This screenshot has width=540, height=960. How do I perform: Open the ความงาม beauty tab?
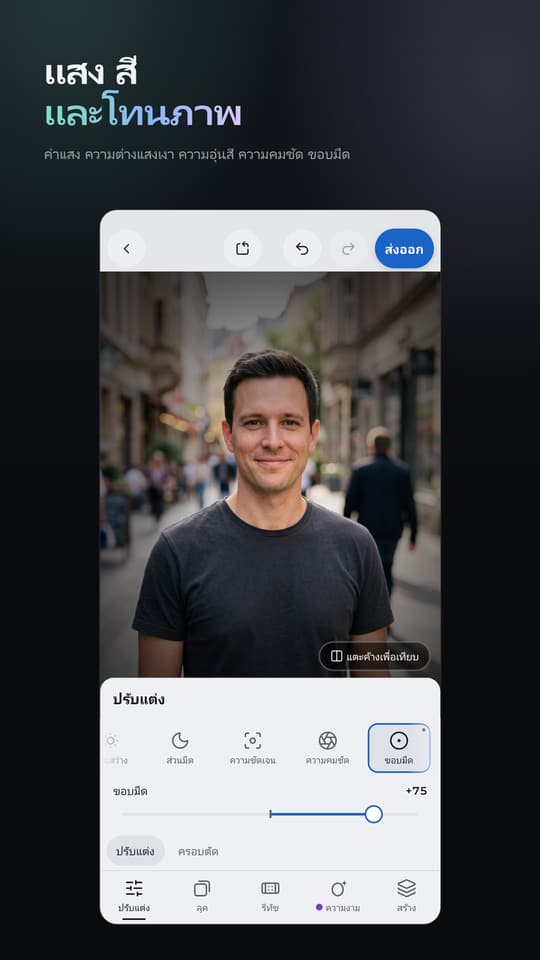(x=338, y=896)
